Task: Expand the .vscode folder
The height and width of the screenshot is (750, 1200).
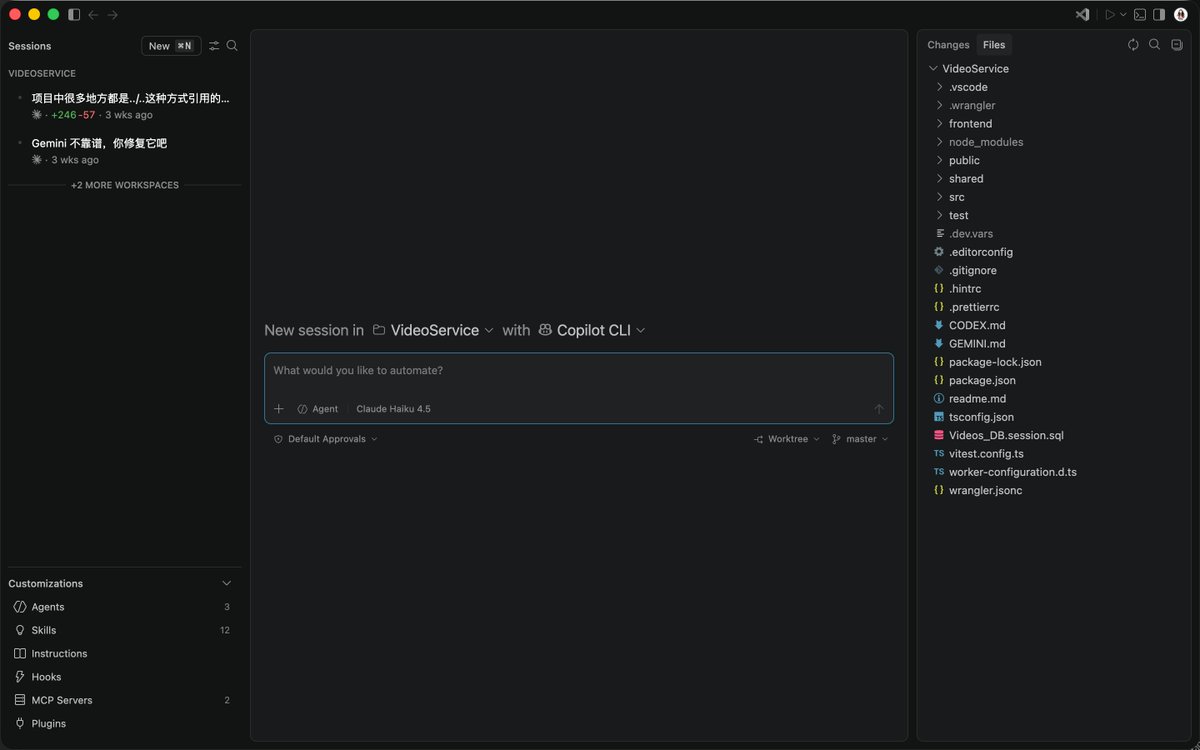Action: coord(1054,87)
